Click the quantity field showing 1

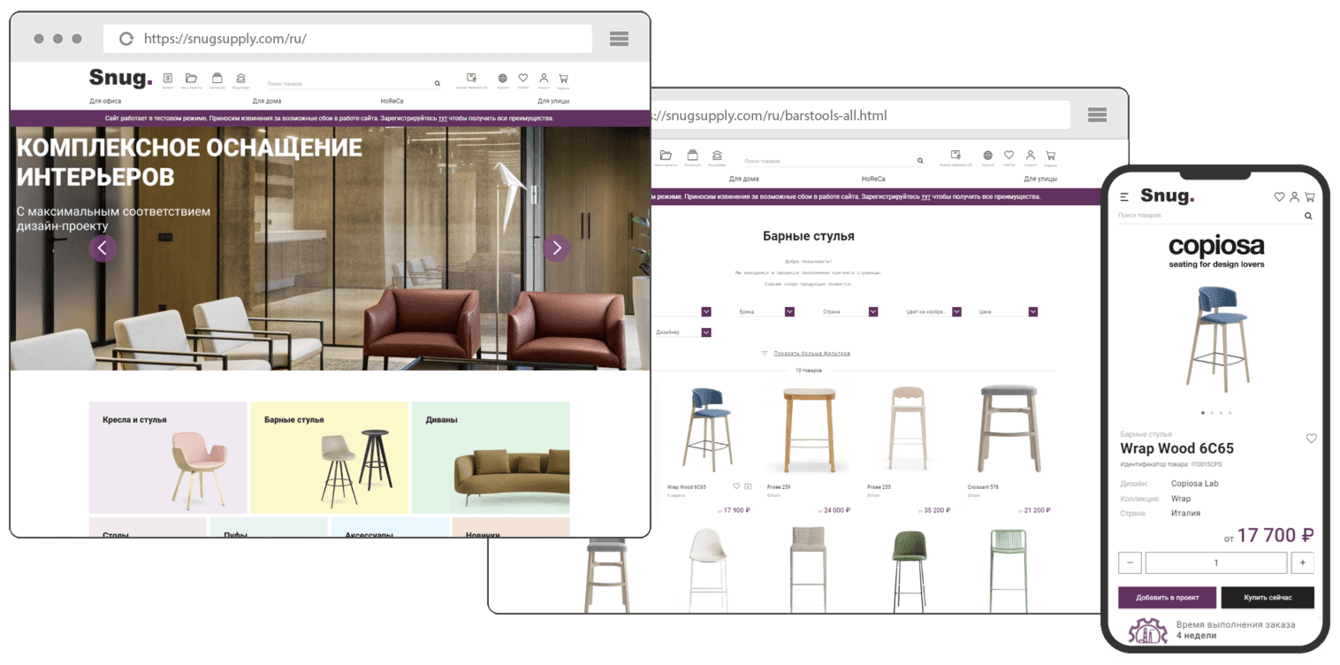(x=1216, y=563)
